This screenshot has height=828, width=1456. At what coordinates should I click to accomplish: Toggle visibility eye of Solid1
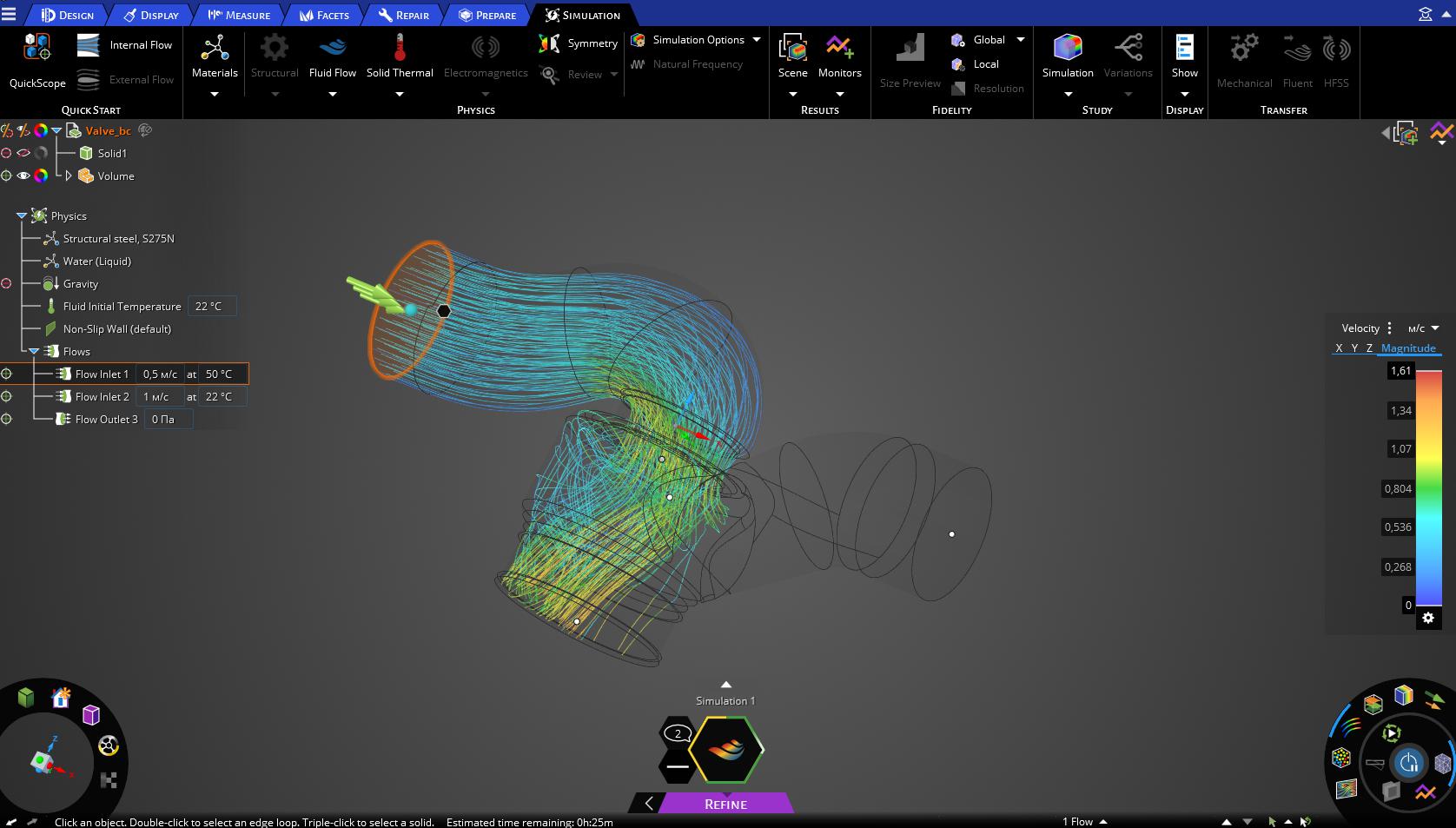tap(23, 153)
